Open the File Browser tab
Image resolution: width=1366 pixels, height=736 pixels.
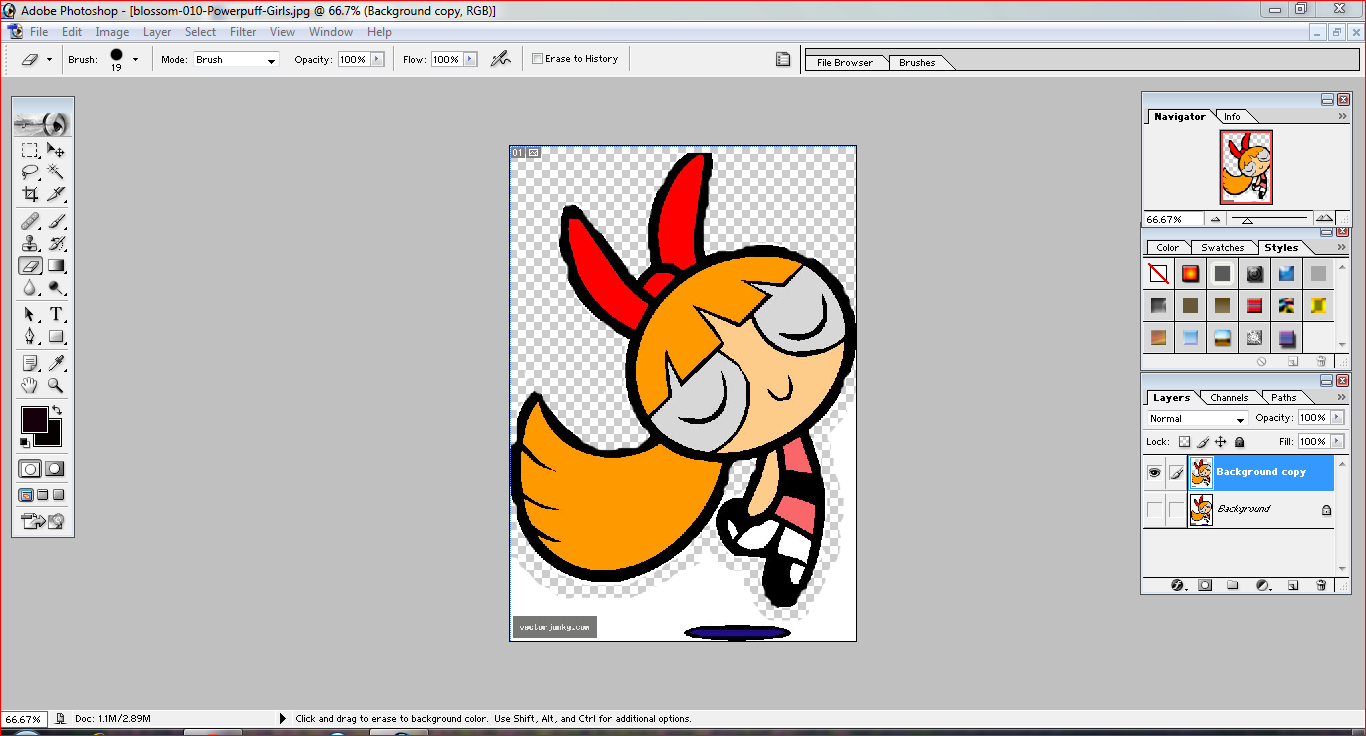click(845, 62)
